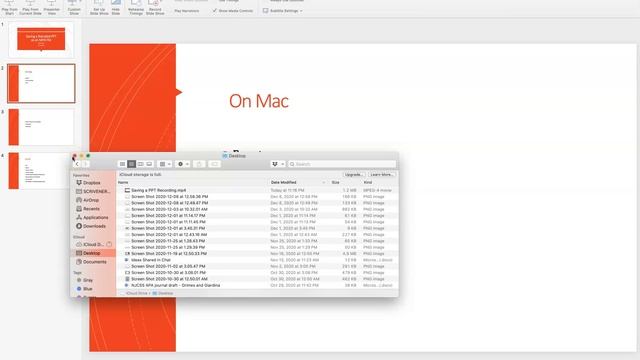This screenshot has height=360, width=640.
Task: Click the On Mac slide title
Action: pyautogui.click(x=259, y=101)
